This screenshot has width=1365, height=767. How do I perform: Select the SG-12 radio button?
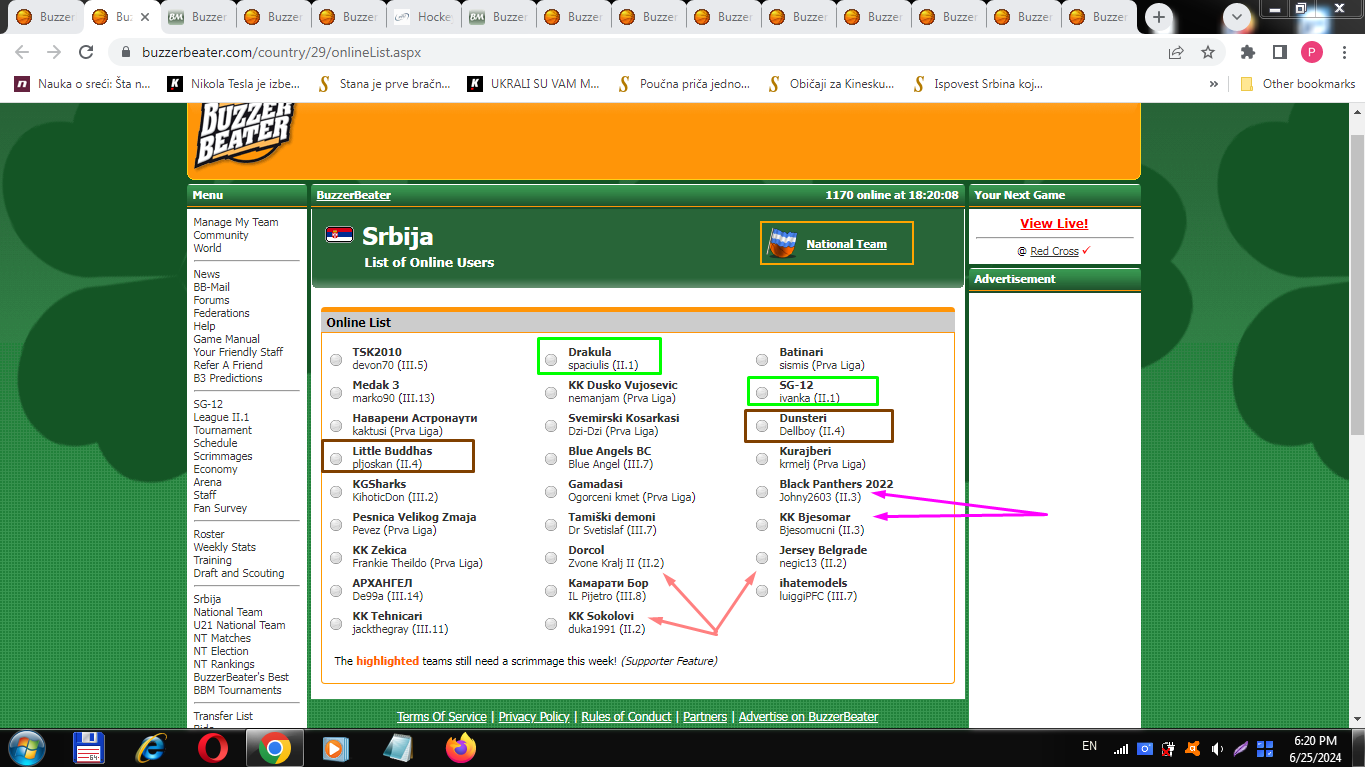point(762,392)
